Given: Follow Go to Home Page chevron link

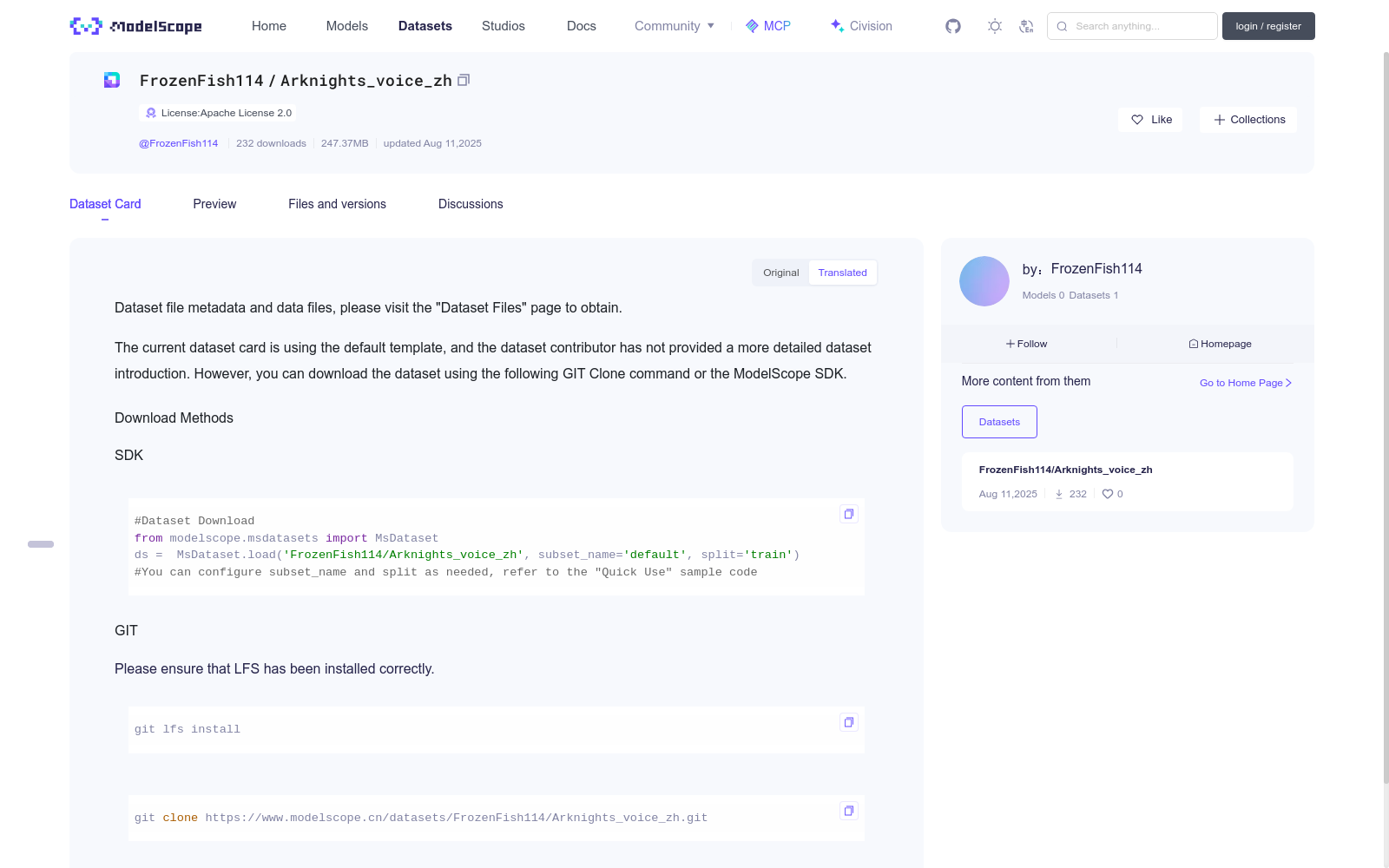Looking at the screenshot, I should tap(1246, 383).
